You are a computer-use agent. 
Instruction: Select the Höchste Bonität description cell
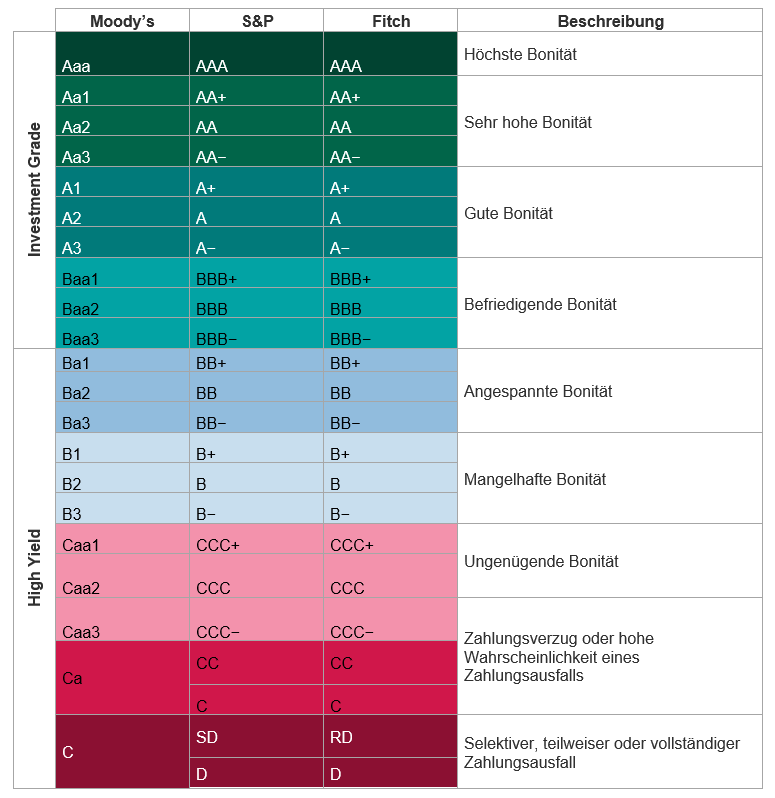click(x=520, y=55)
